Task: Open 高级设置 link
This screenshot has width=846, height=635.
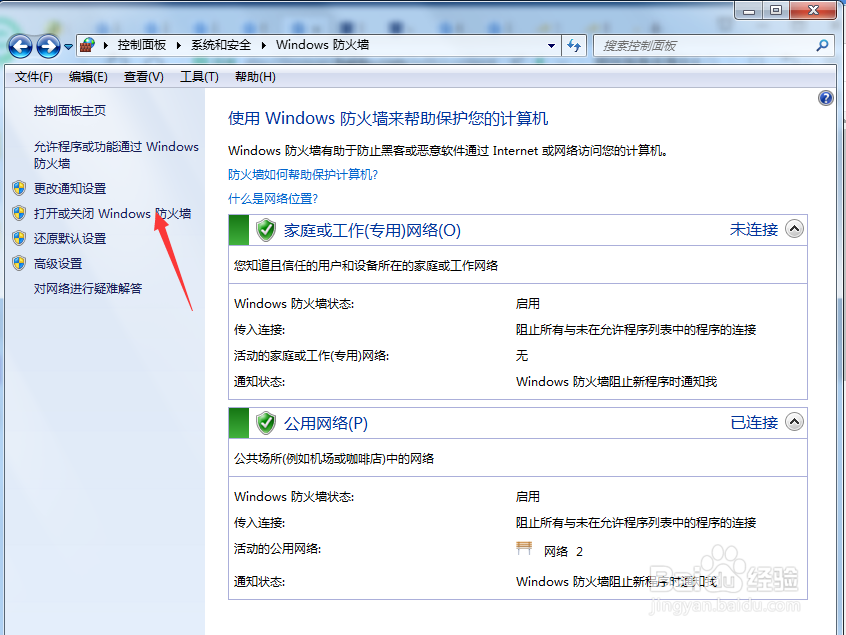Action: point(58,264)
